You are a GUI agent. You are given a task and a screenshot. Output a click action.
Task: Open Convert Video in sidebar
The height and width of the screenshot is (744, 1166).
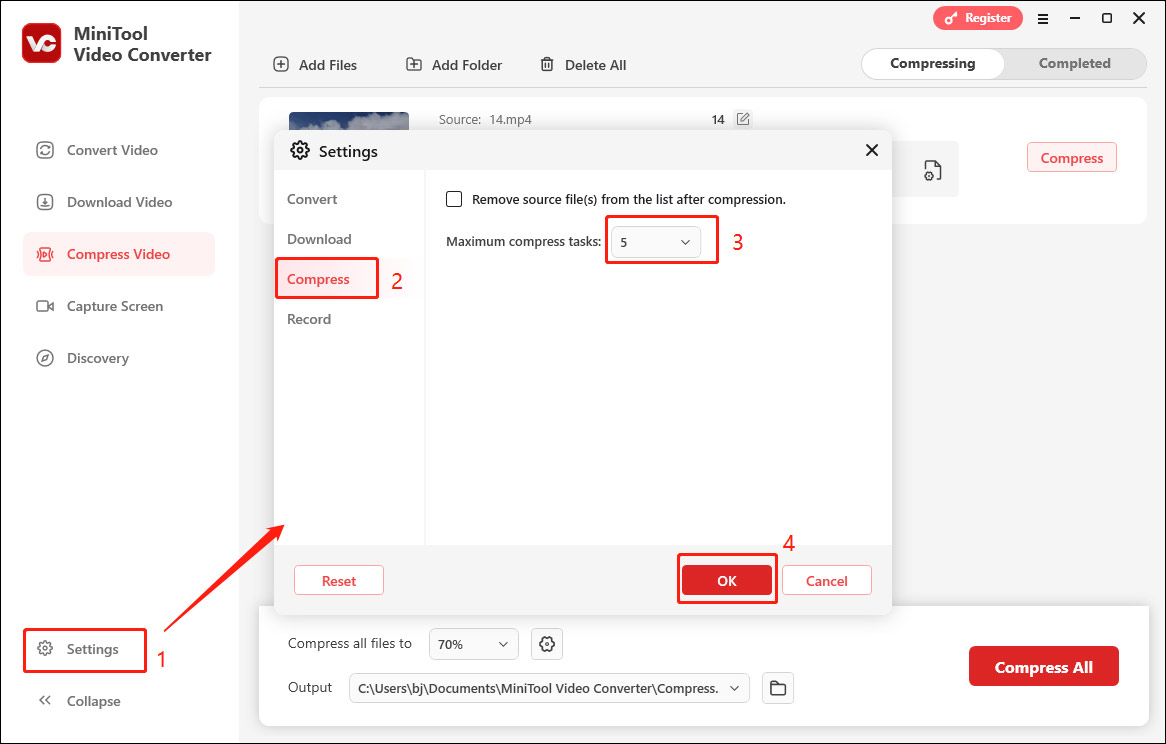pos(119,150)
